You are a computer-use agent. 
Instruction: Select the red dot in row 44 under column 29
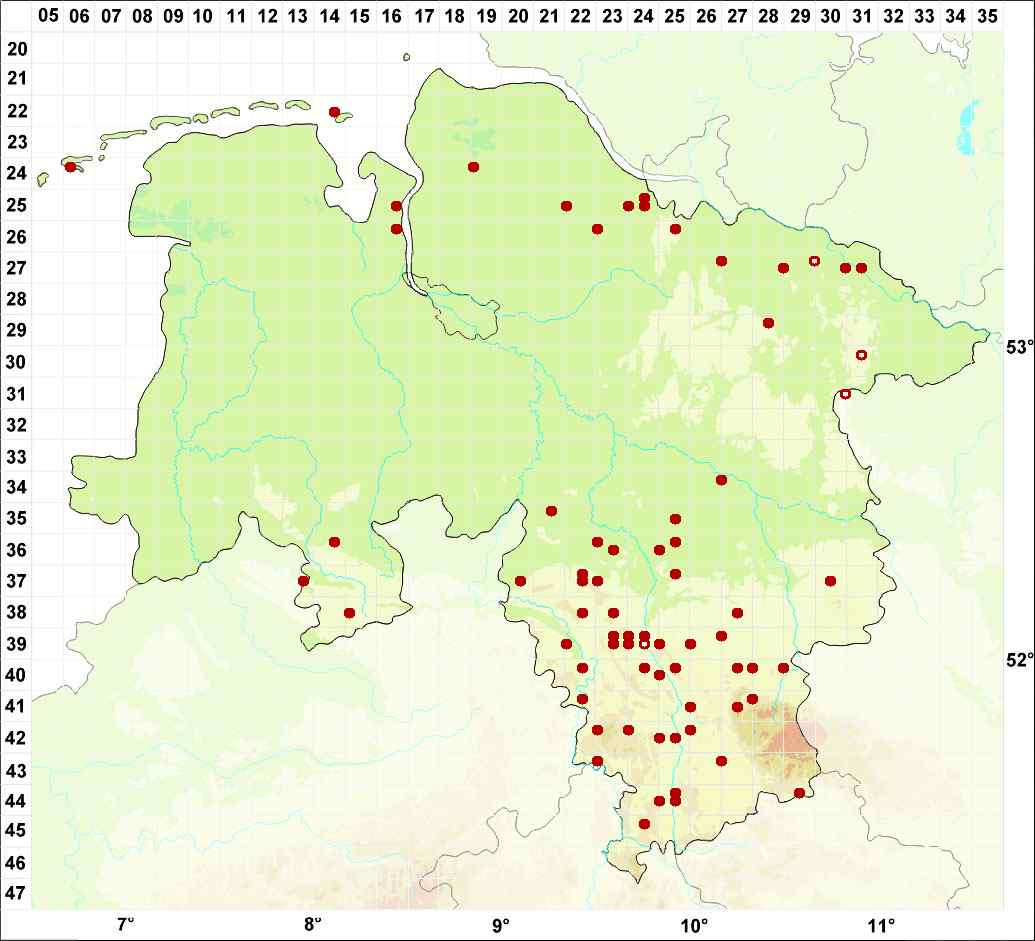(x=799, y=793)
